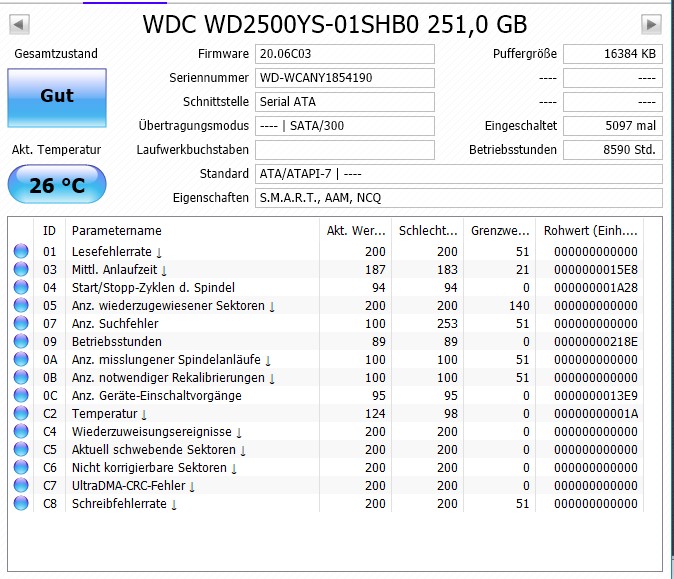
Task: Select status orb for wiederzugewiesener Sektoren row
Action: pyautogui.click(x=21, y=305)
